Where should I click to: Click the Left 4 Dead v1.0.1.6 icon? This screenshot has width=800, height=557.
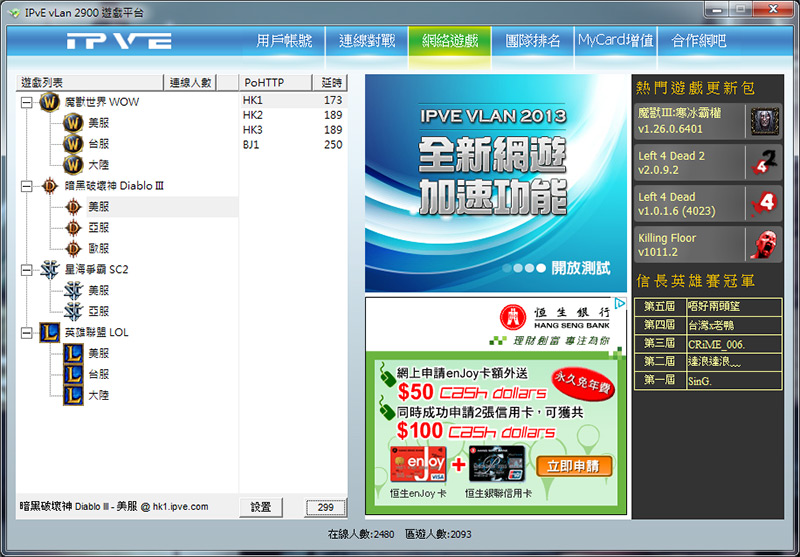(764, 203)
